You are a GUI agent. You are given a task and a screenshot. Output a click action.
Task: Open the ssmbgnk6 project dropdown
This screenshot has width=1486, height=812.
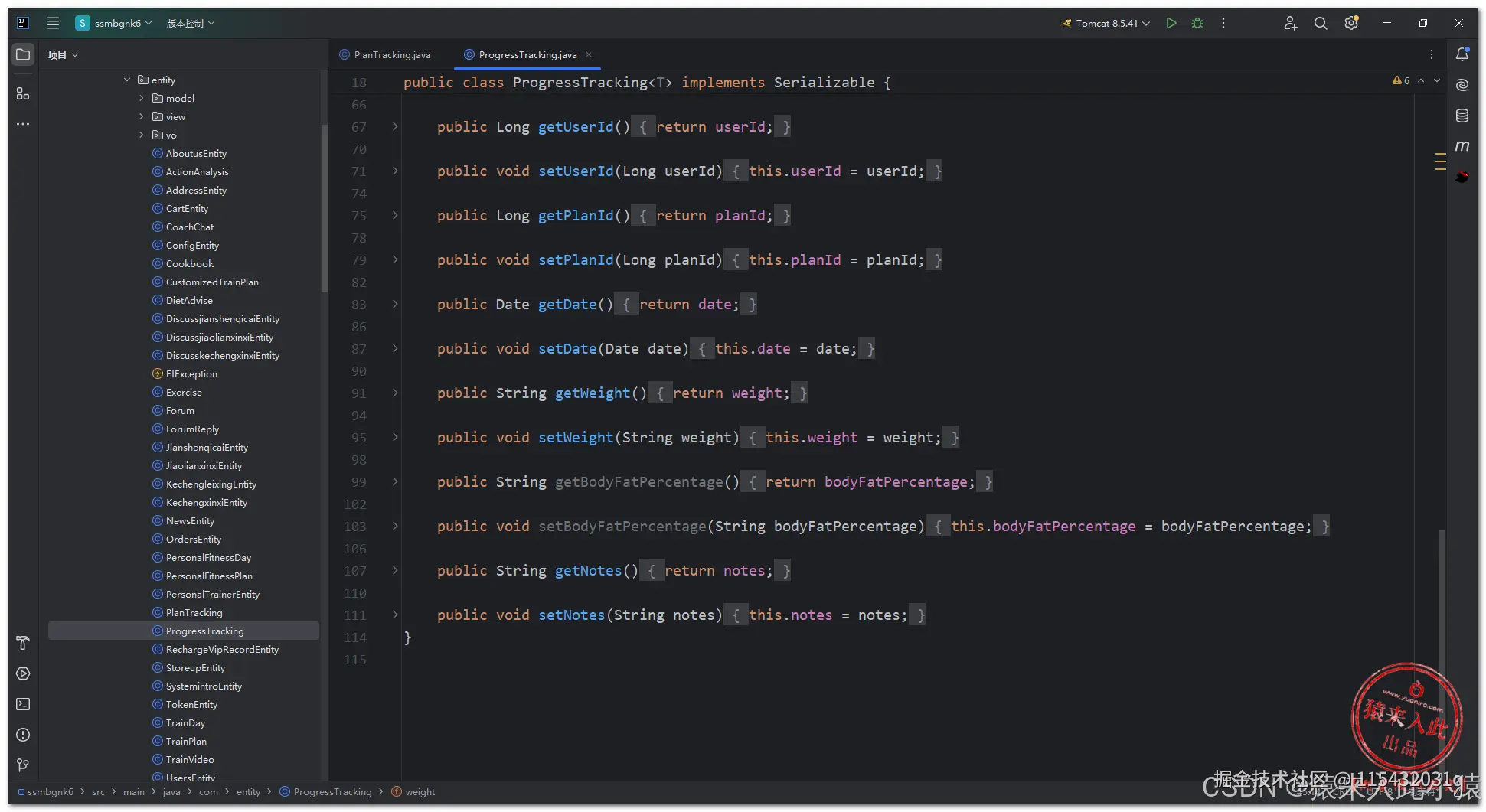pos(114,23)
